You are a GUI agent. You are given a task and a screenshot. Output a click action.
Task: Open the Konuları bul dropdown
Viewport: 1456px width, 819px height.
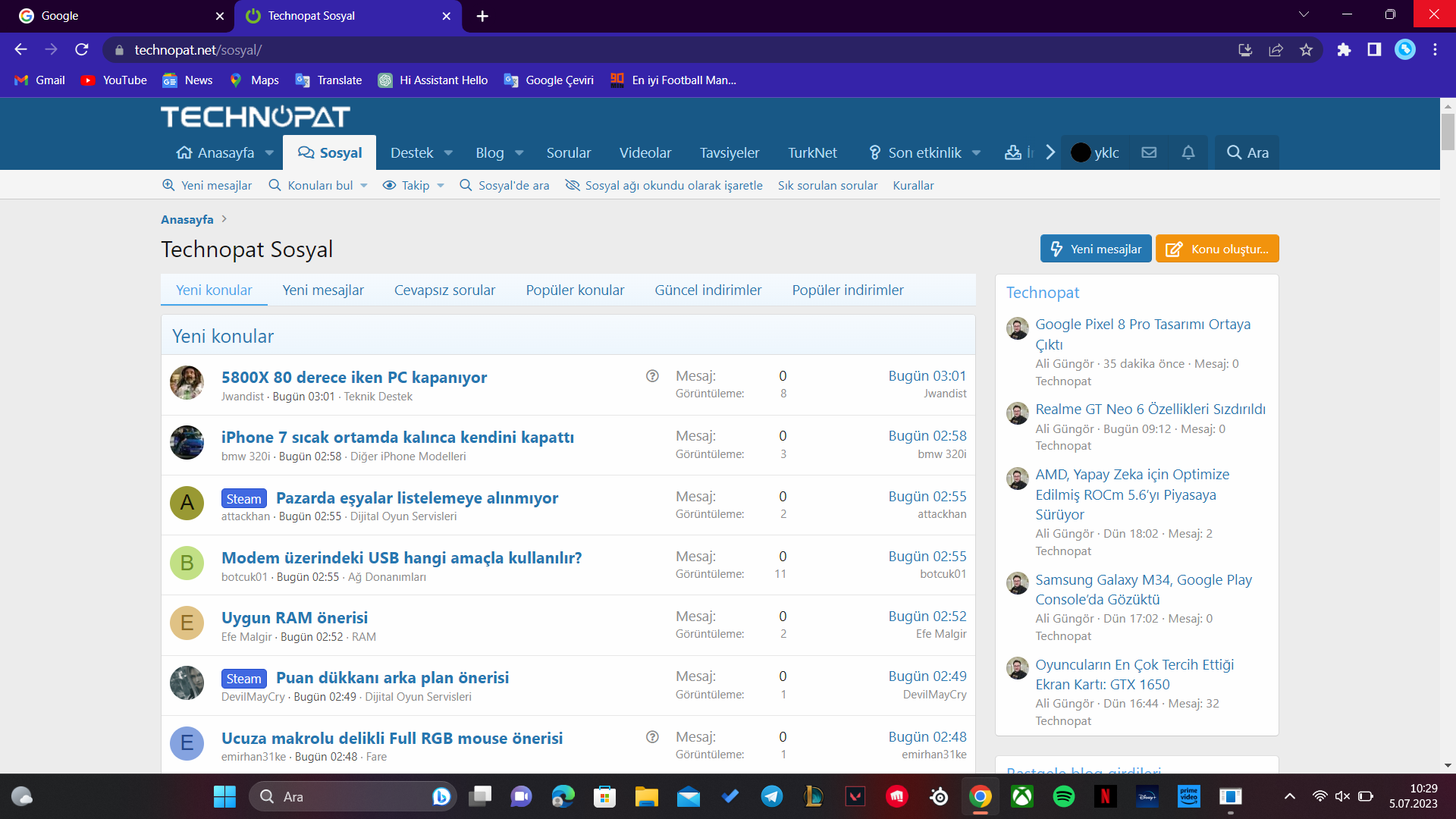[364, 186]
